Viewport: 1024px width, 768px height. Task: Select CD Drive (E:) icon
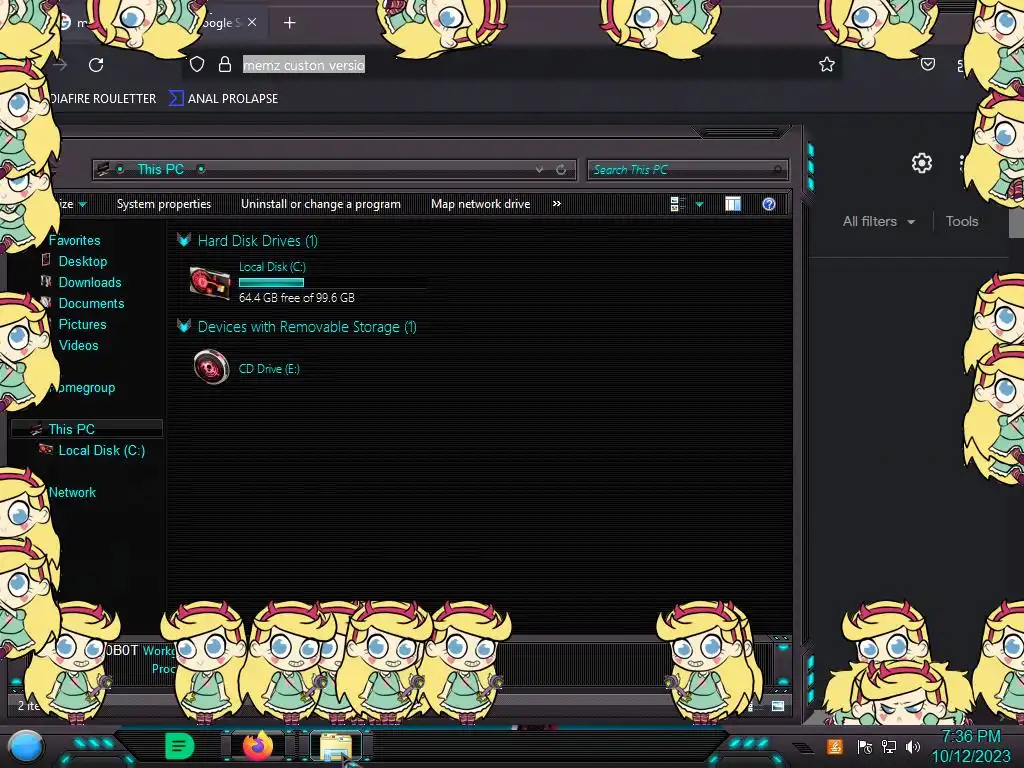211,367
